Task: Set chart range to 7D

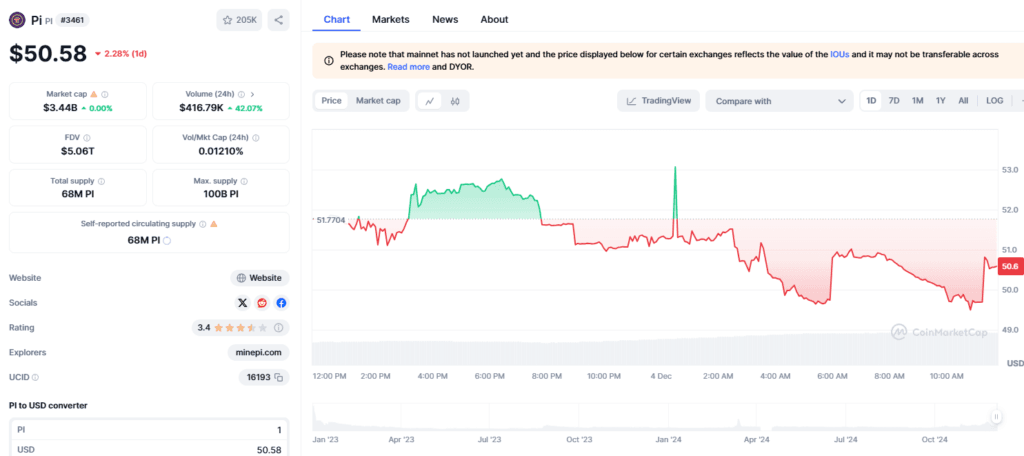Action: [894, 101]
